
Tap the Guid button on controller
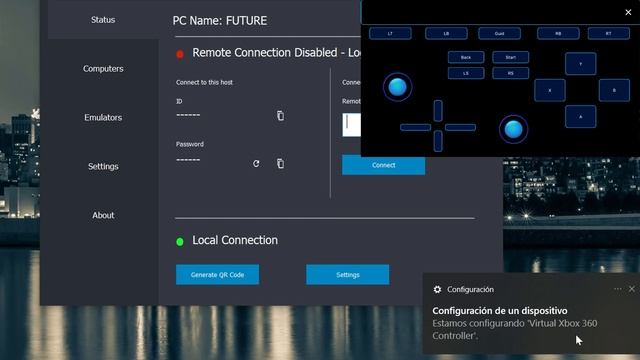click(500, 33)
